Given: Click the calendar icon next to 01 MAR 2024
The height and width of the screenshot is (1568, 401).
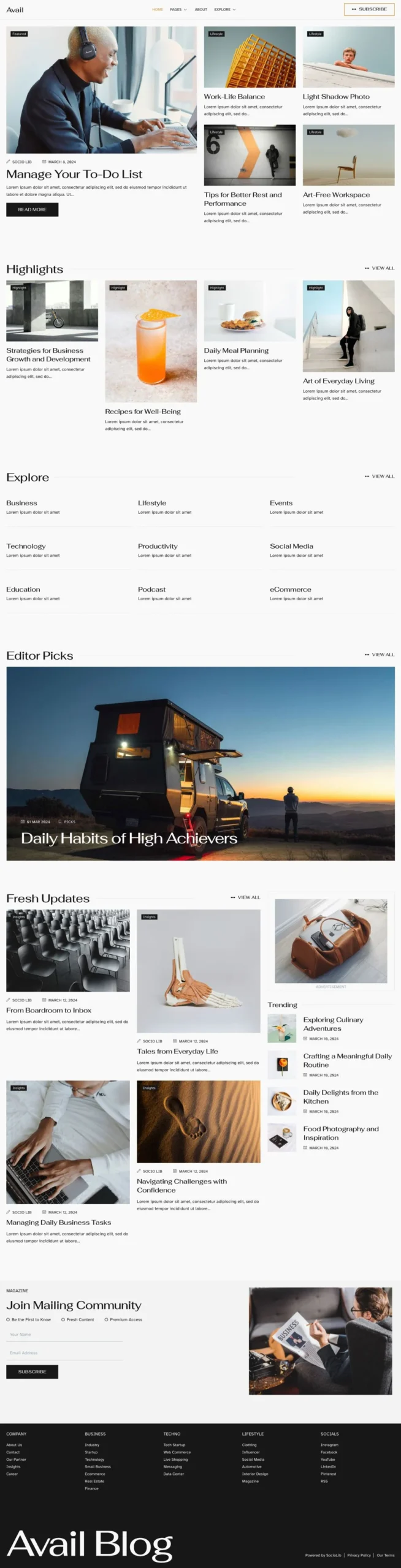Looking at the screenshot, I should 23,822.
